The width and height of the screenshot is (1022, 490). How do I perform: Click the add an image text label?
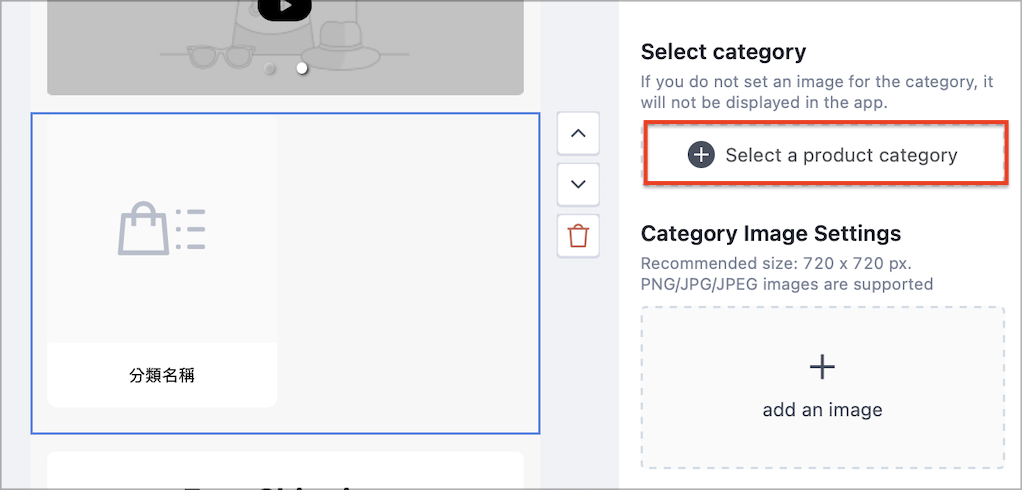(822, 410)
